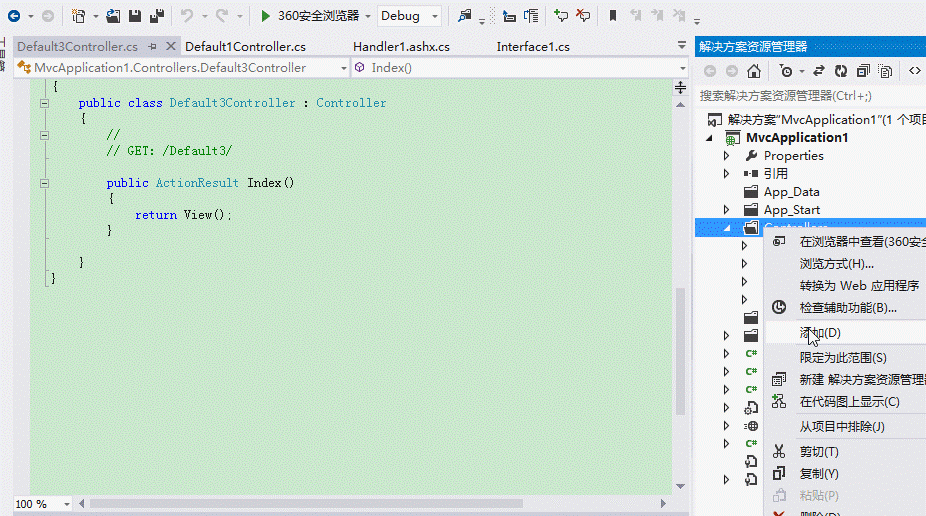Click the Show All Files icon

click(885, 71)
